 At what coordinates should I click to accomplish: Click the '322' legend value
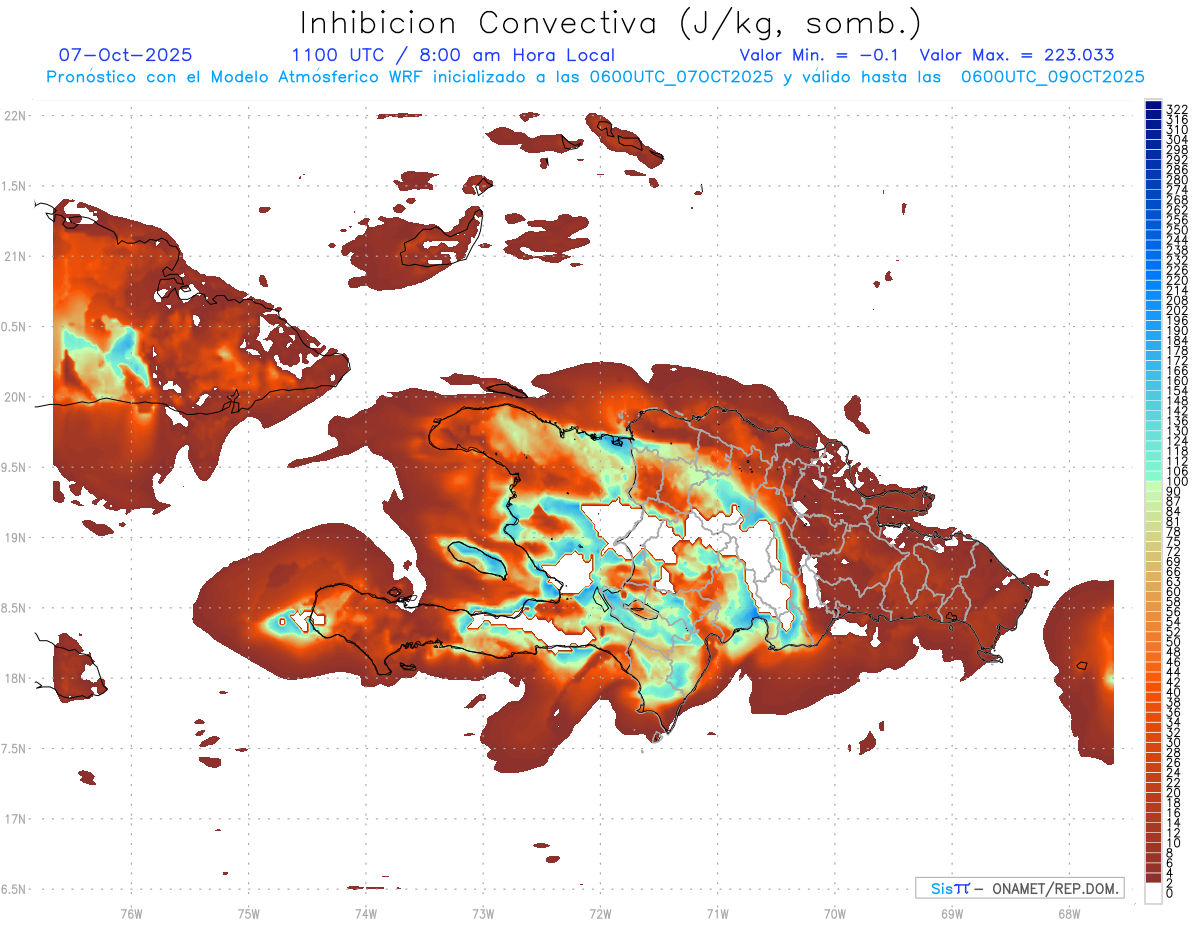click(1177, 109)
